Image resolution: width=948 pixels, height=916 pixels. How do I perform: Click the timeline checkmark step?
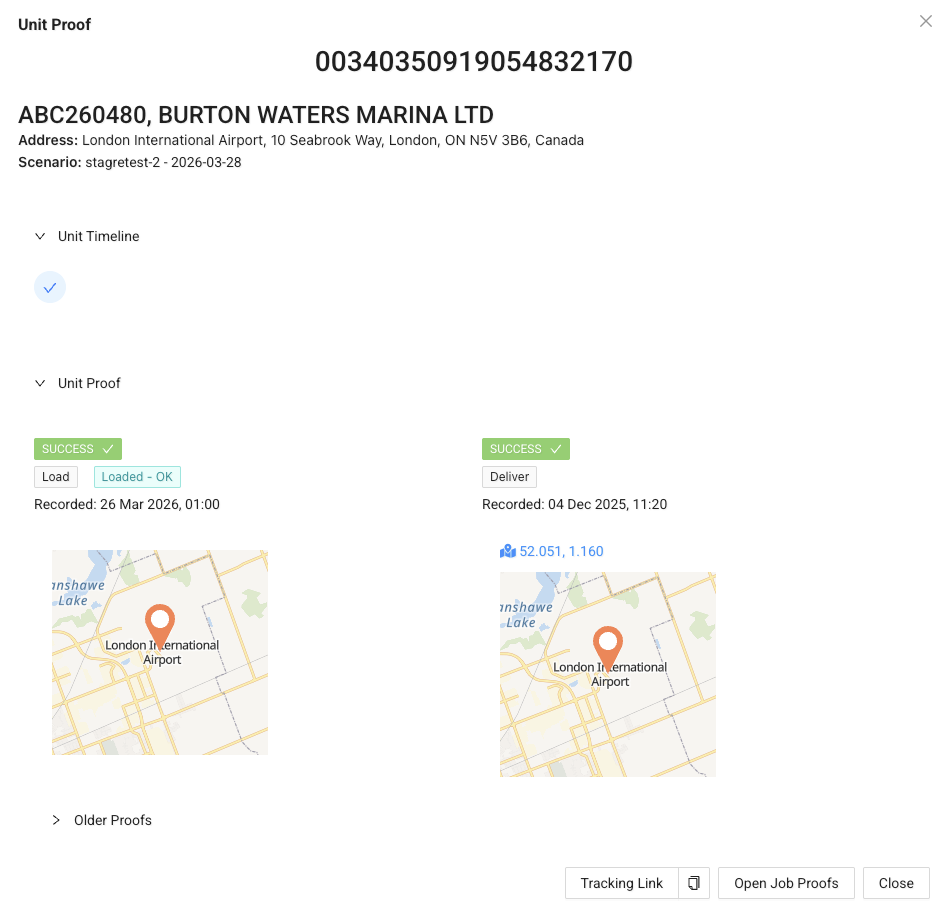click(50, 287)
